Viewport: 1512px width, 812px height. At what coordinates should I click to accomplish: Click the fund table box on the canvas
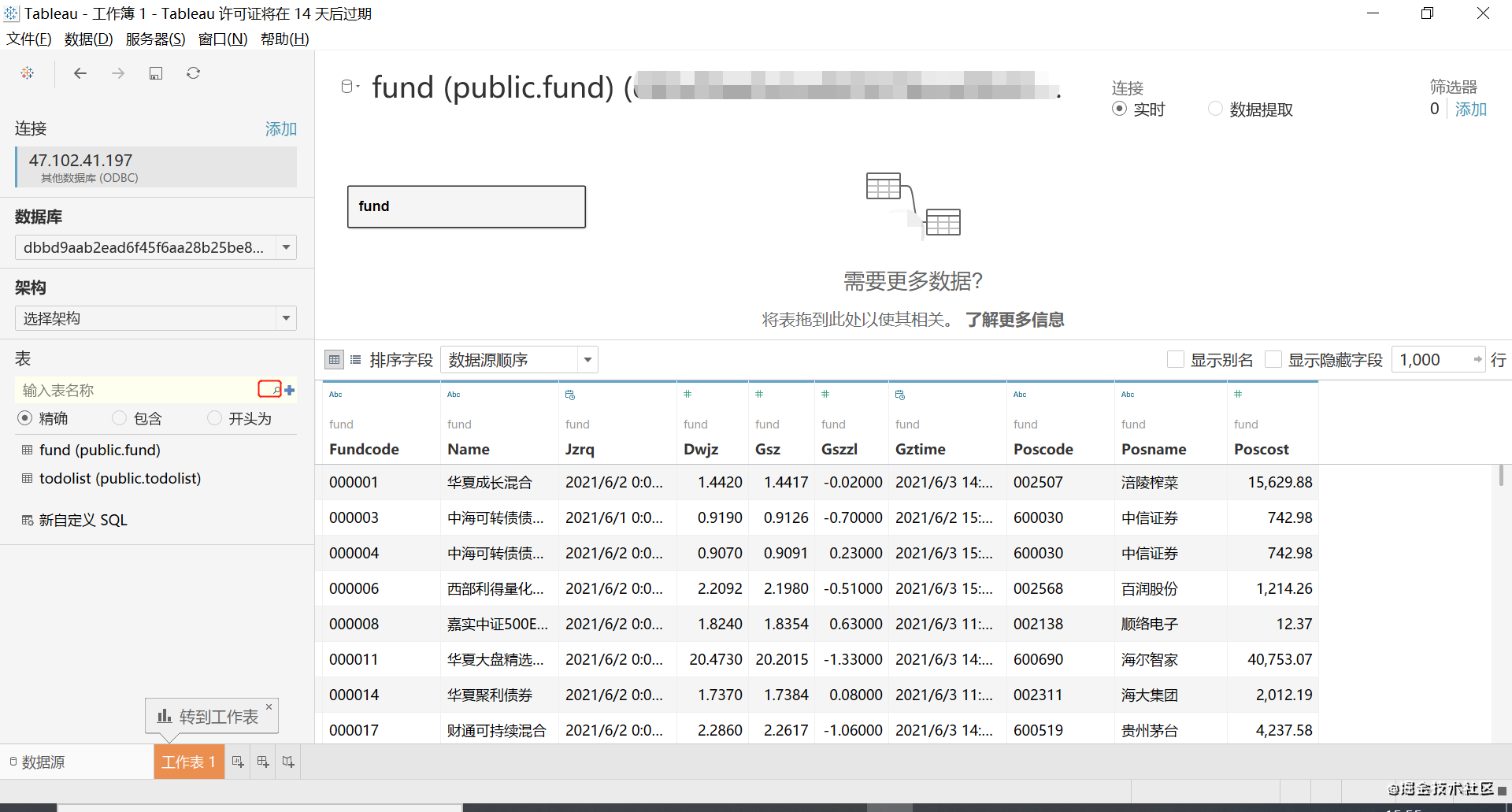click(466, 206)
